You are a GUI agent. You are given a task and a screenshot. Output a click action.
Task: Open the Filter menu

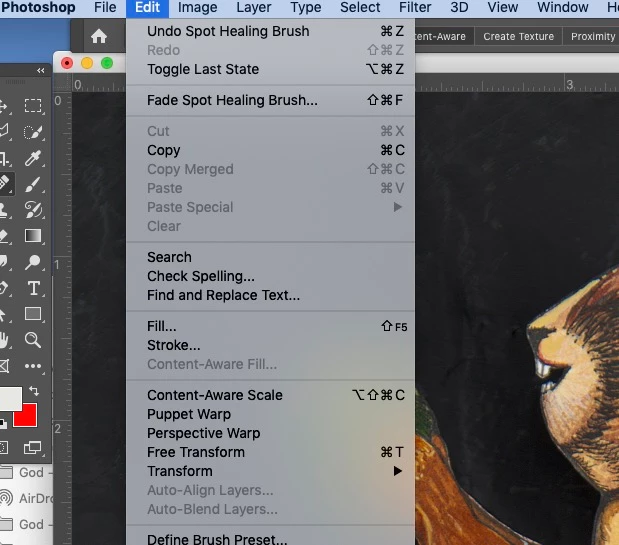click(415, 7)
